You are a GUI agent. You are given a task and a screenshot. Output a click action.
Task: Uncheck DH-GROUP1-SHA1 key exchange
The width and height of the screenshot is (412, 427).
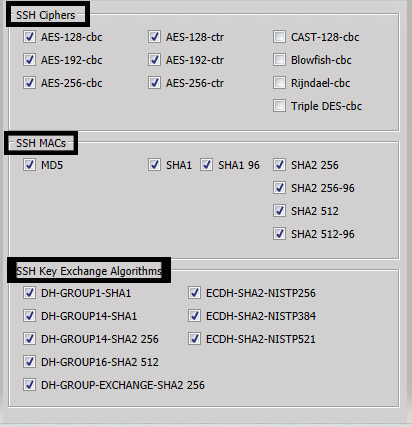click(29, 293)
